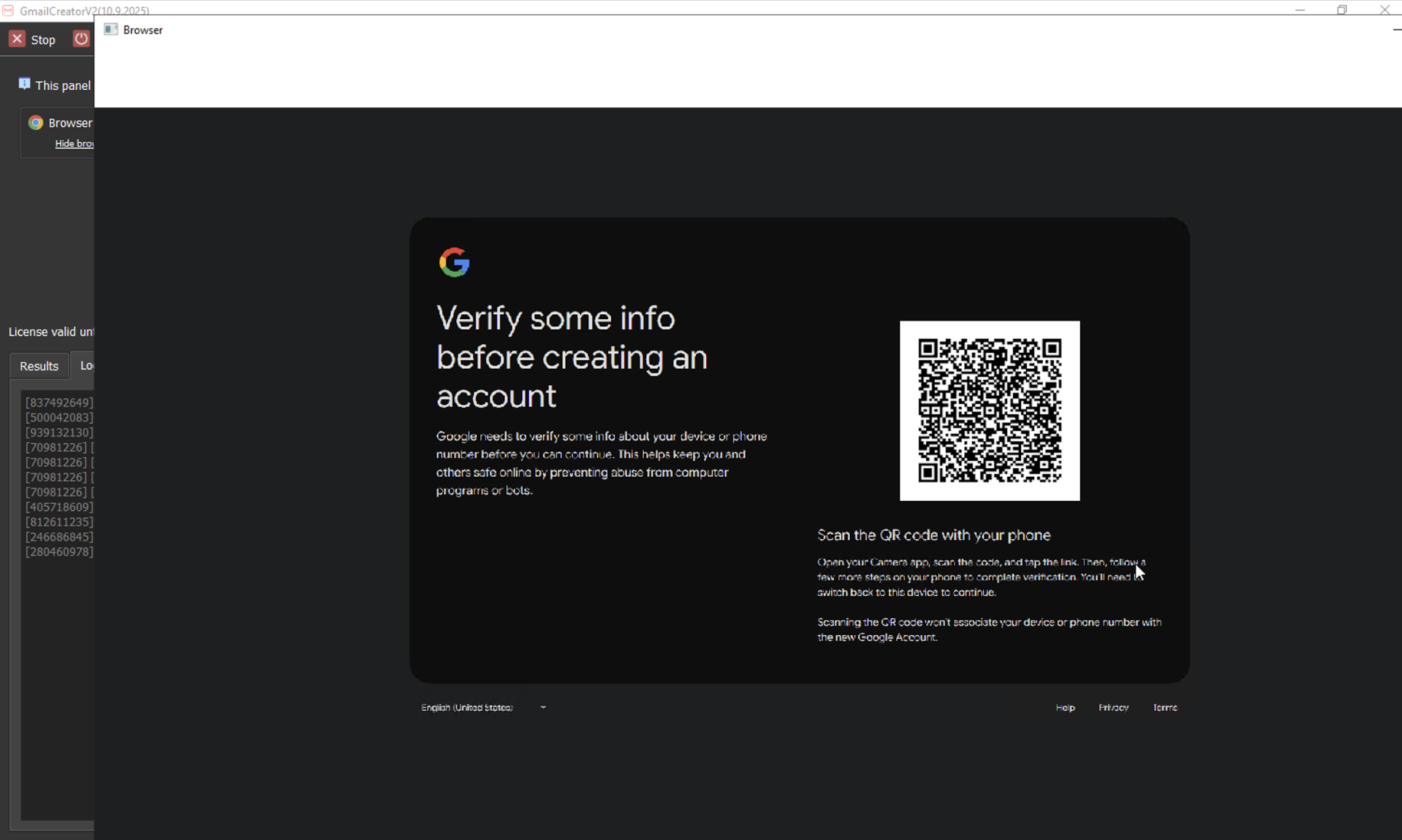Select the [280460978] result row
Viewport: 1402px width, 840px height.
click(x=59, y=552)
